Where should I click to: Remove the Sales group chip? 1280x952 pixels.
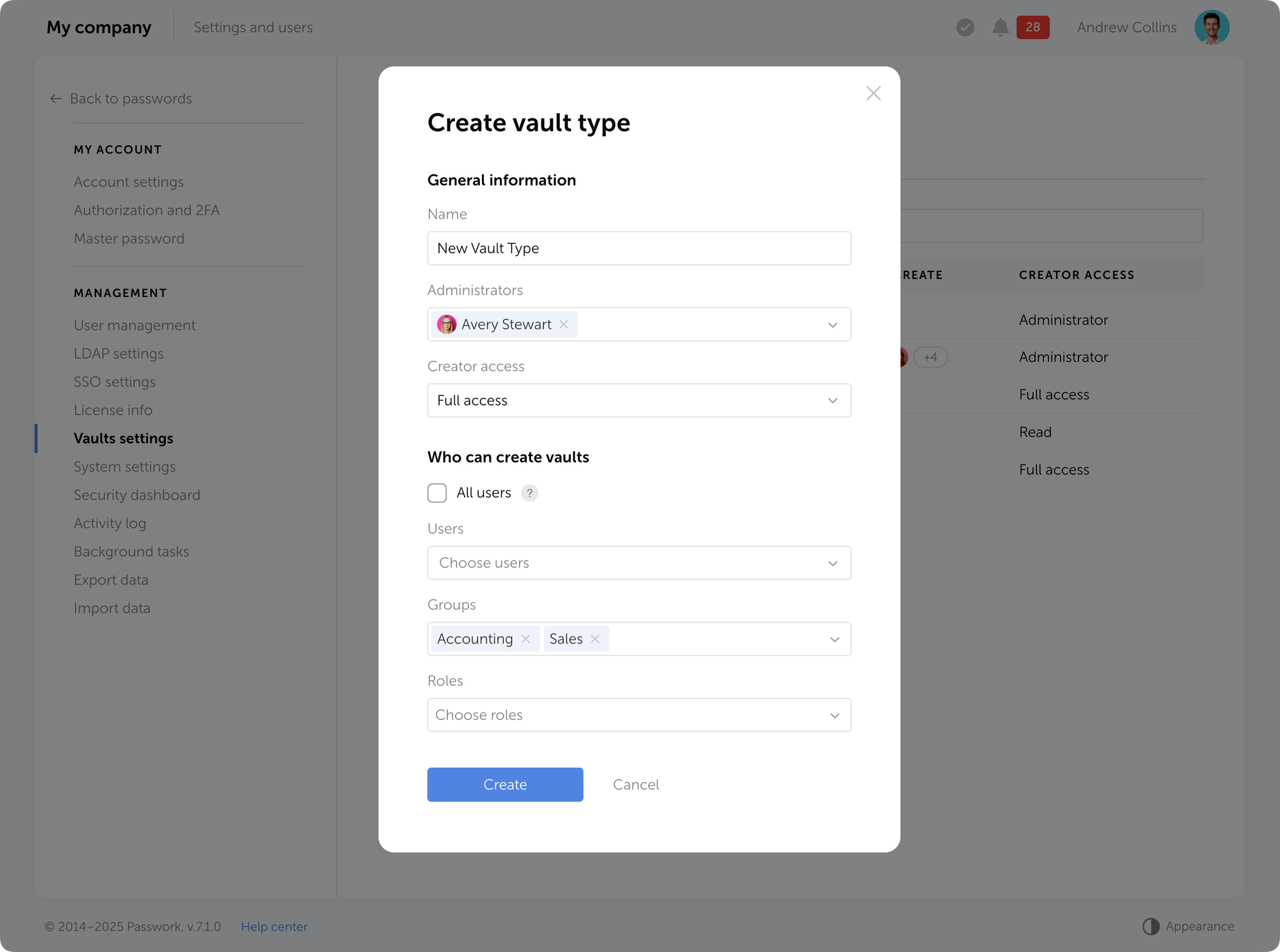(x=594, y=639)
